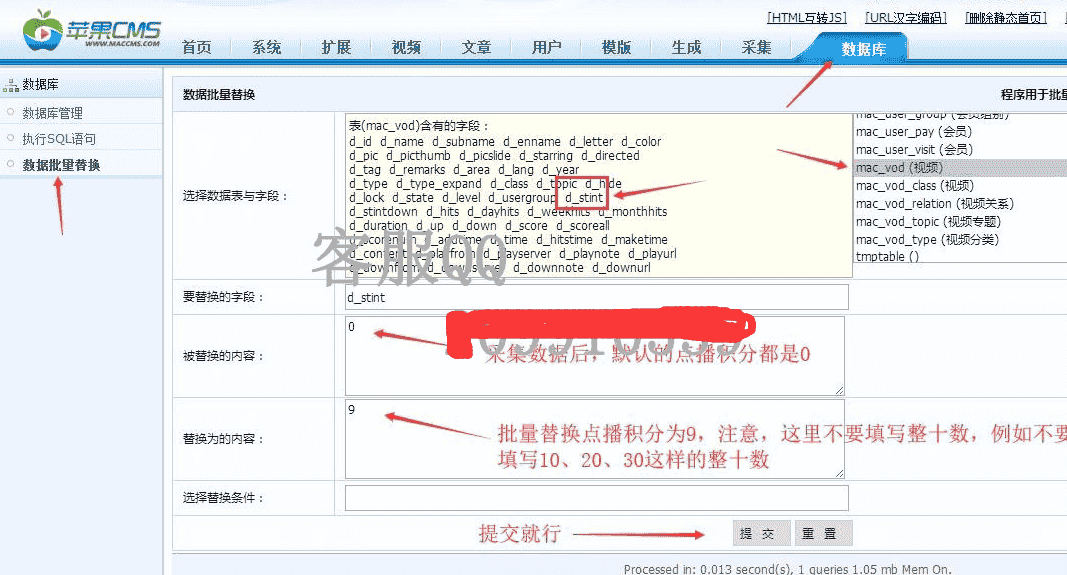Click the d_name field name
1067x575 pixels.
pyautogui.click(x=401, y=142)
